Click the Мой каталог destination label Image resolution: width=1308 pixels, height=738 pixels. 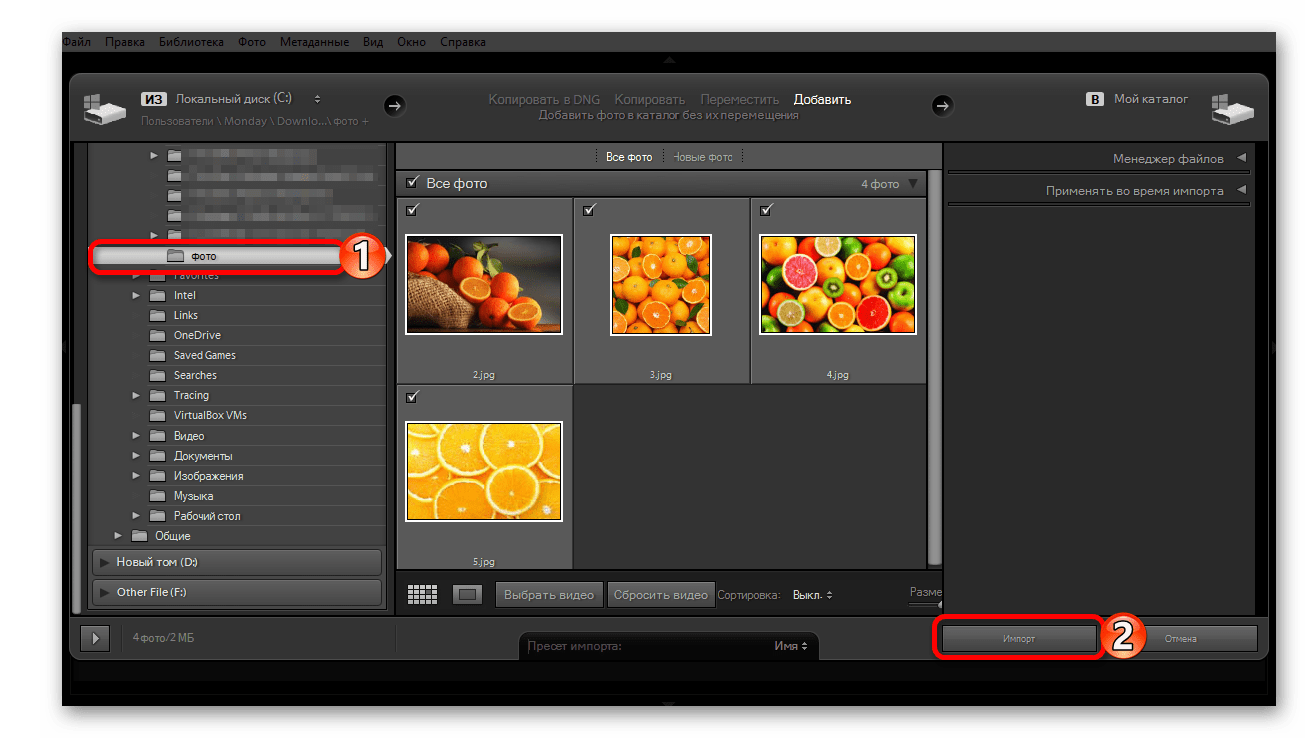coord(1151,99)
